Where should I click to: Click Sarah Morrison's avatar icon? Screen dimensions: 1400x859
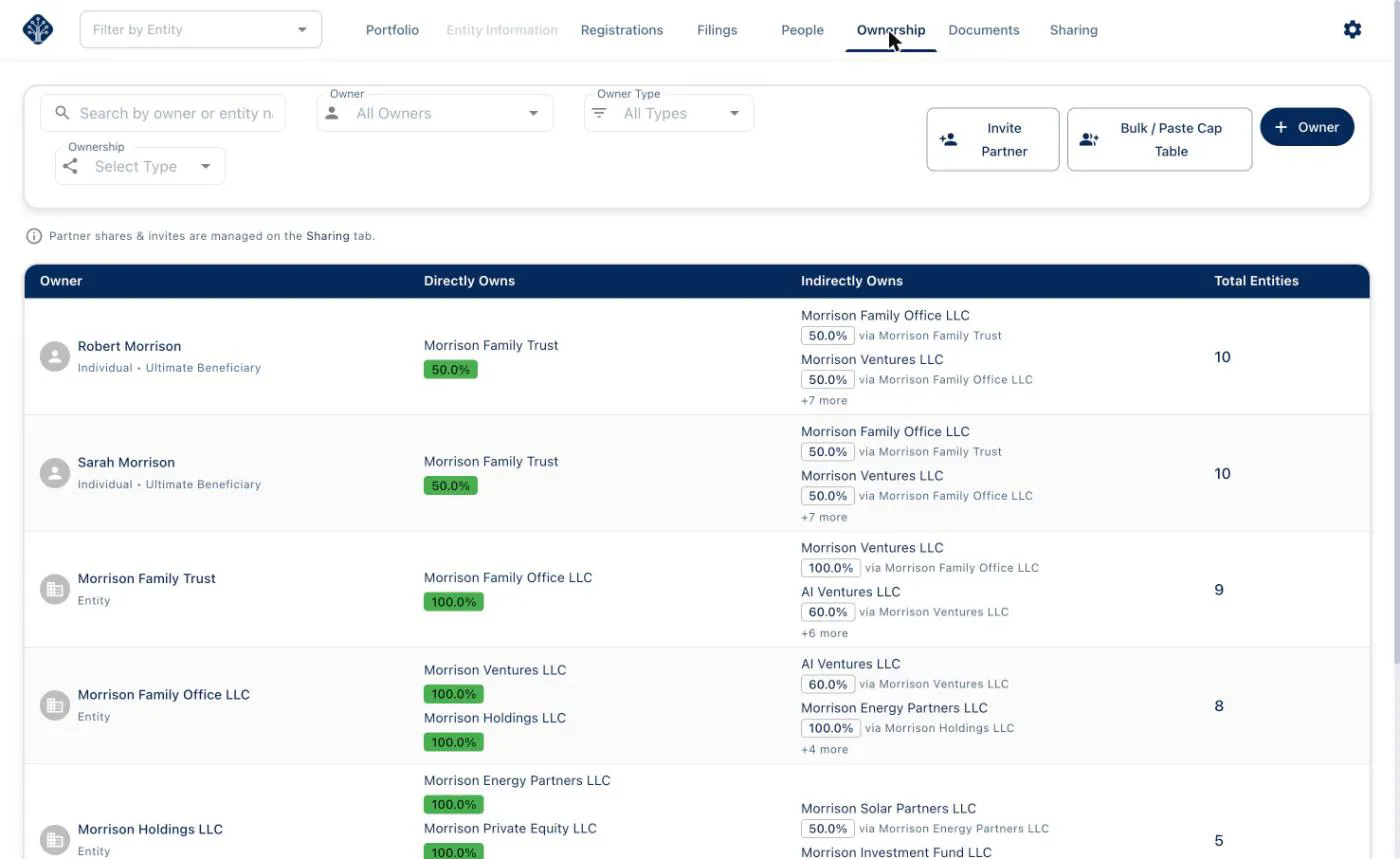55,473
